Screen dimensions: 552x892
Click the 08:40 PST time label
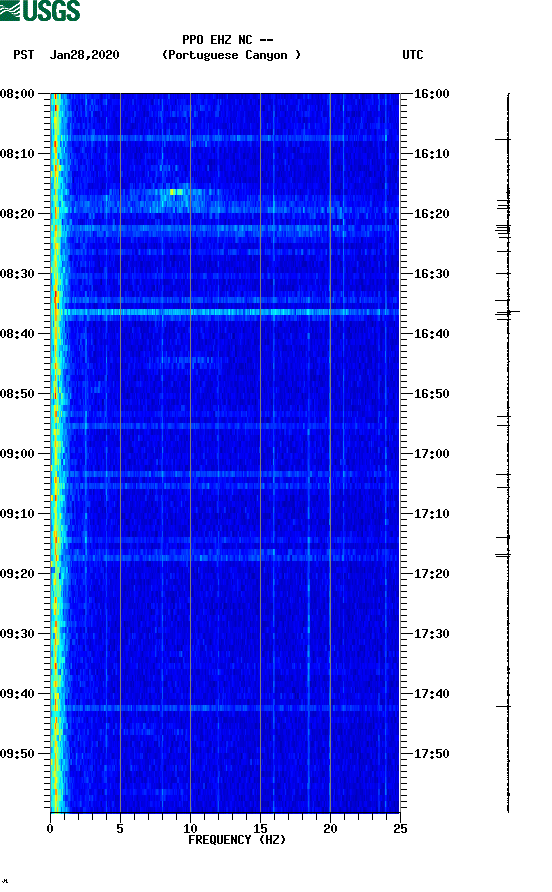[x=18, y=334]
